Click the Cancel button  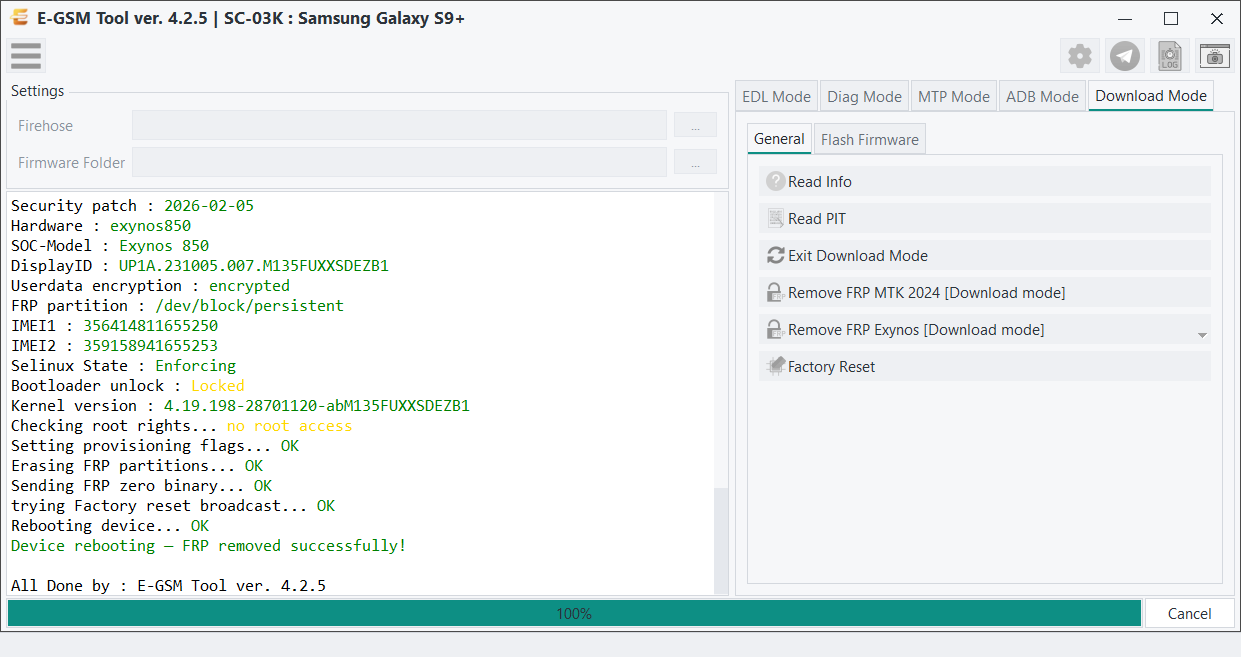point(1189,613)
